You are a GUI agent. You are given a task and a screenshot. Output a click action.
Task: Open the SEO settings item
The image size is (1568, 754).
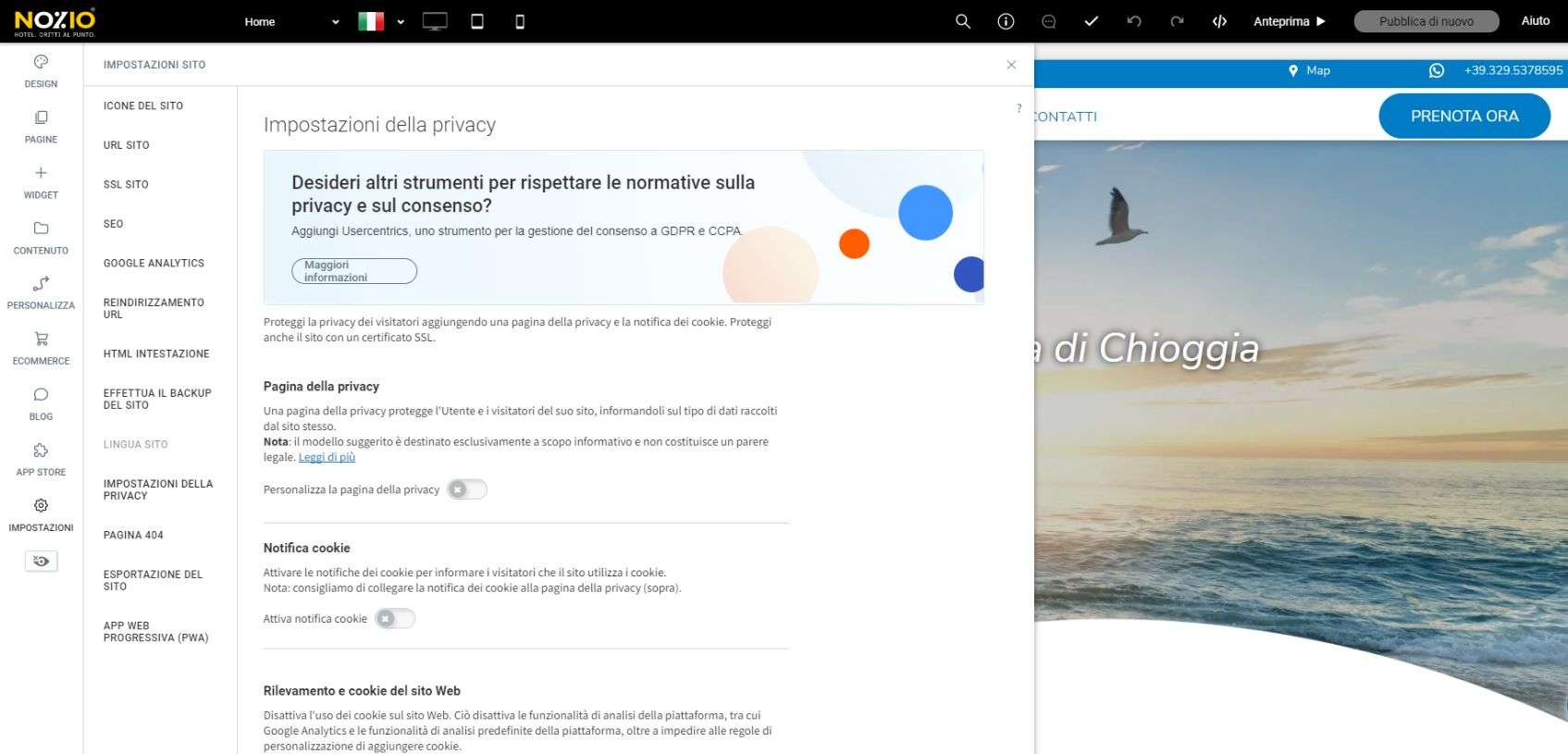(x=114, y=224)
